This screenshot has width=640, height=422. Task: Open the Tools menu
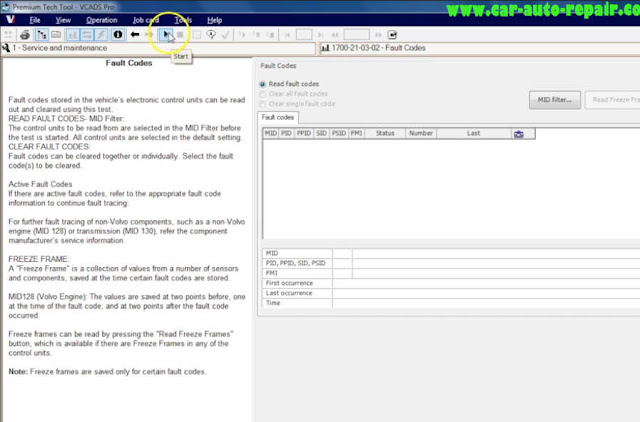183,20
